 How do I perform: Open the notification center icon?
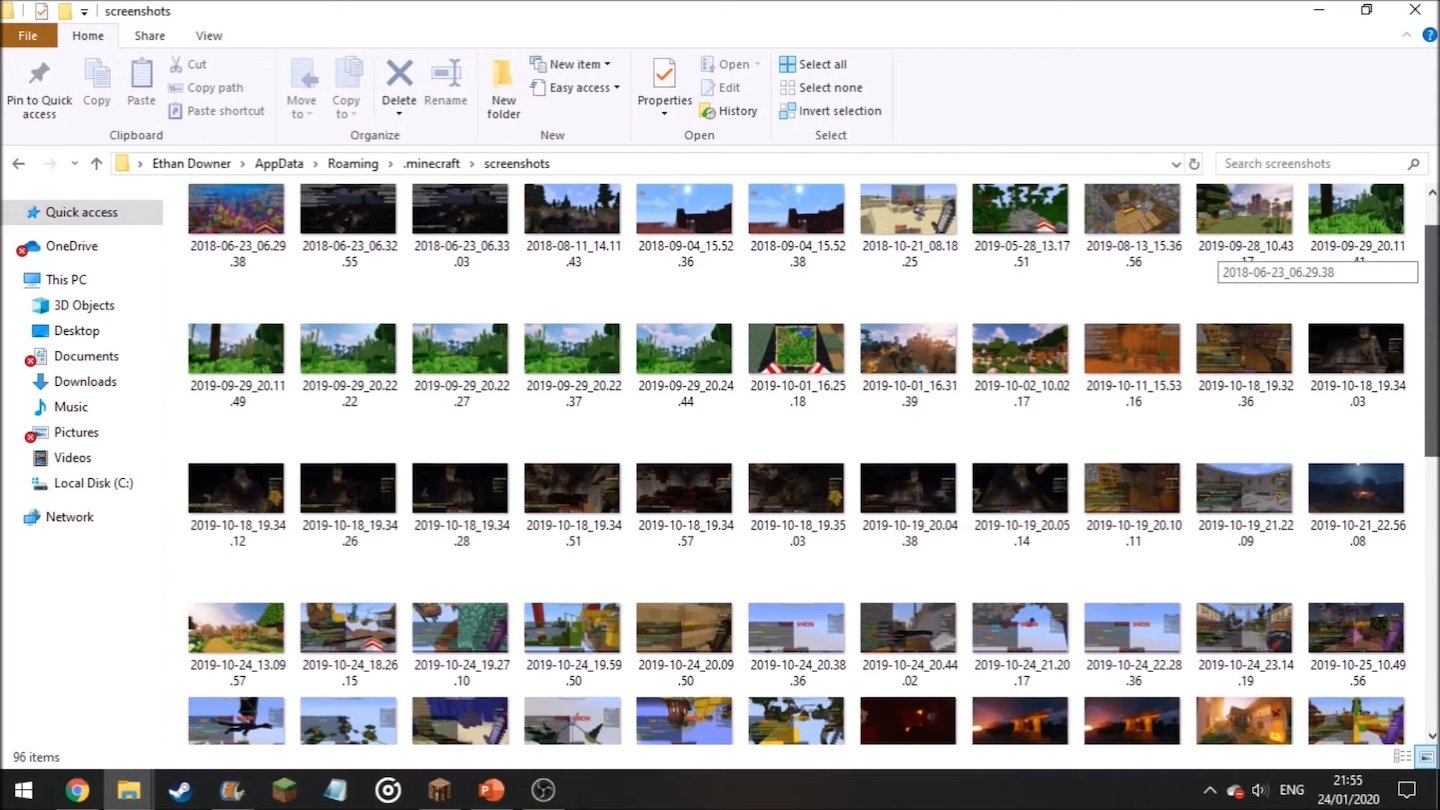coord(1406,790)
